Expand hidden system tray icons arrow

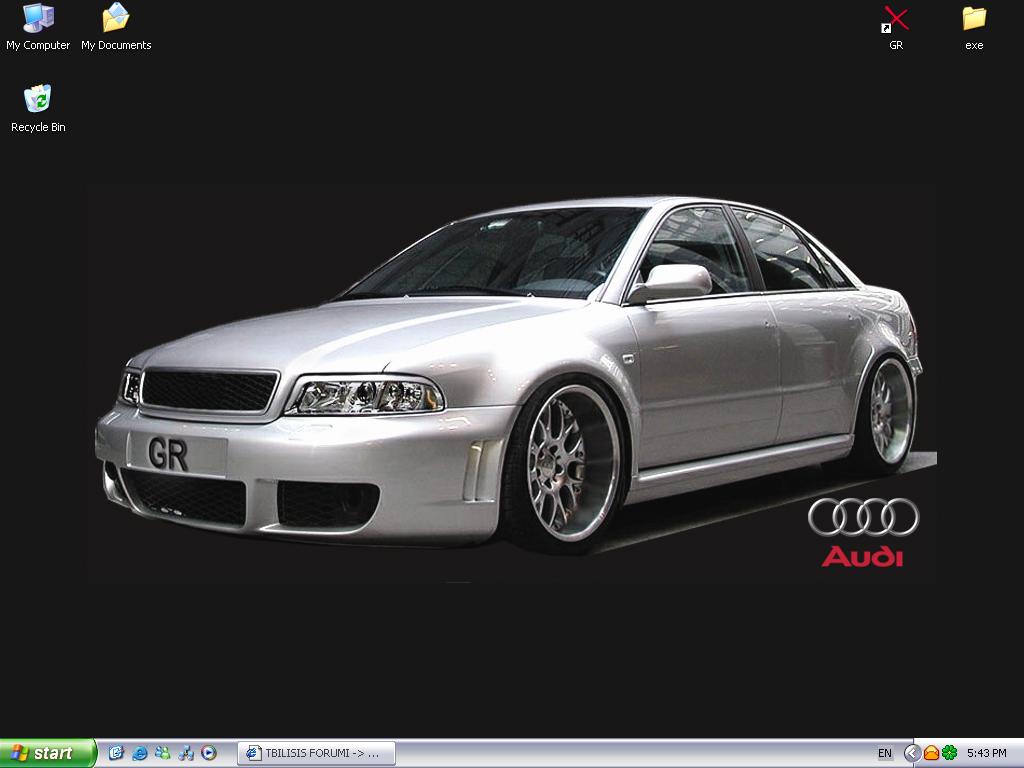(x=912, y=753)
